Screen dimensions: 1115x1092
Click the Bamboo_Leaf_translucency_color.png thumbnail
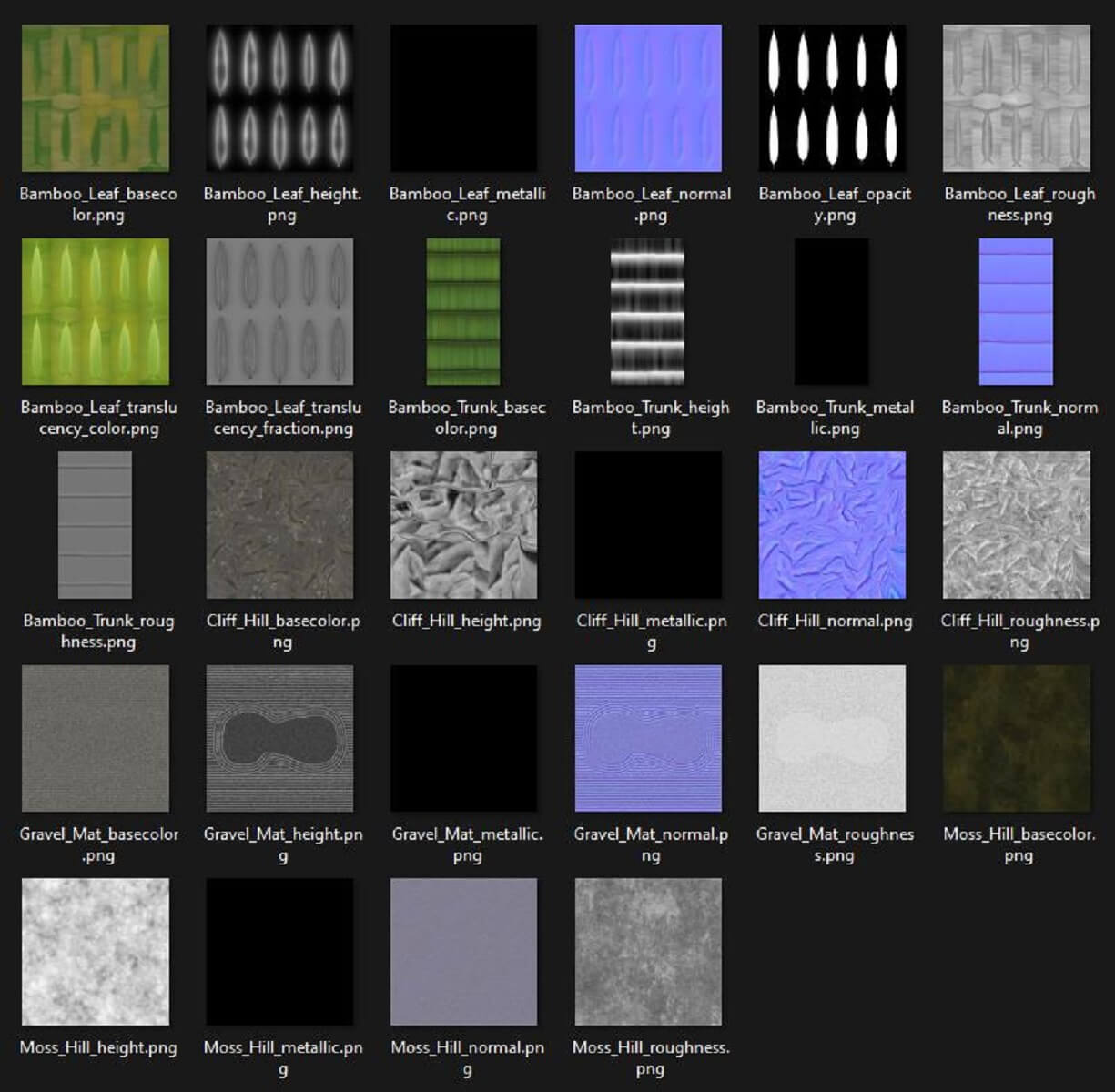click(x=96, y=312)
